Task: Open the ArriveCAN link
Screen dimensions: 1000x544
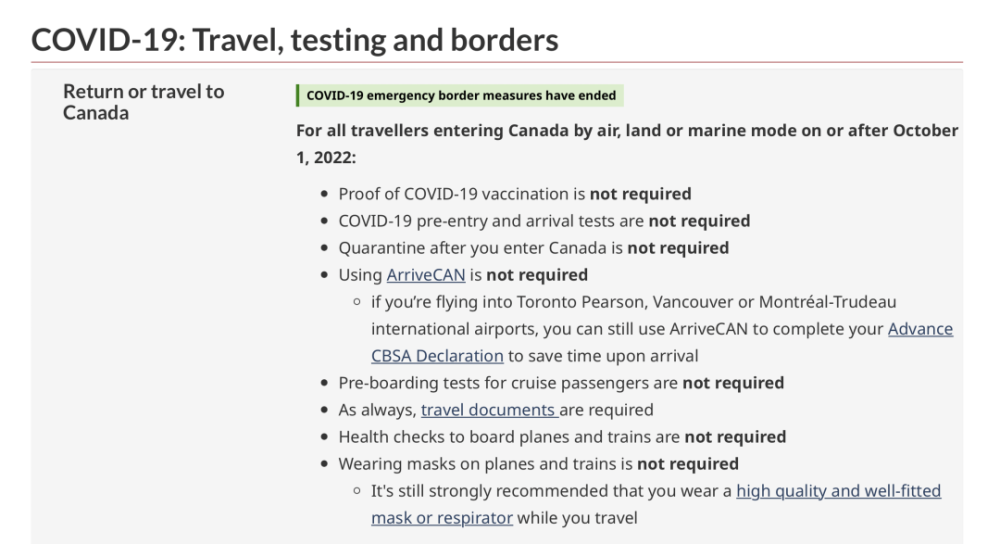Action: click(x=426, y=275)
